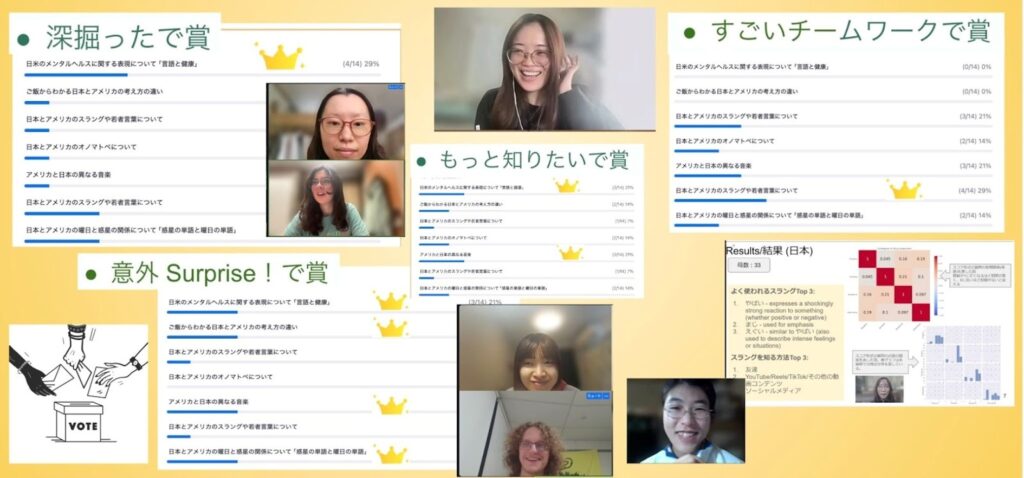Image resolution: width=1024 pixels, height=478 pixels.
Task: Click the crown in すごいチームワークで賞 panel
Action: [904, 189]
